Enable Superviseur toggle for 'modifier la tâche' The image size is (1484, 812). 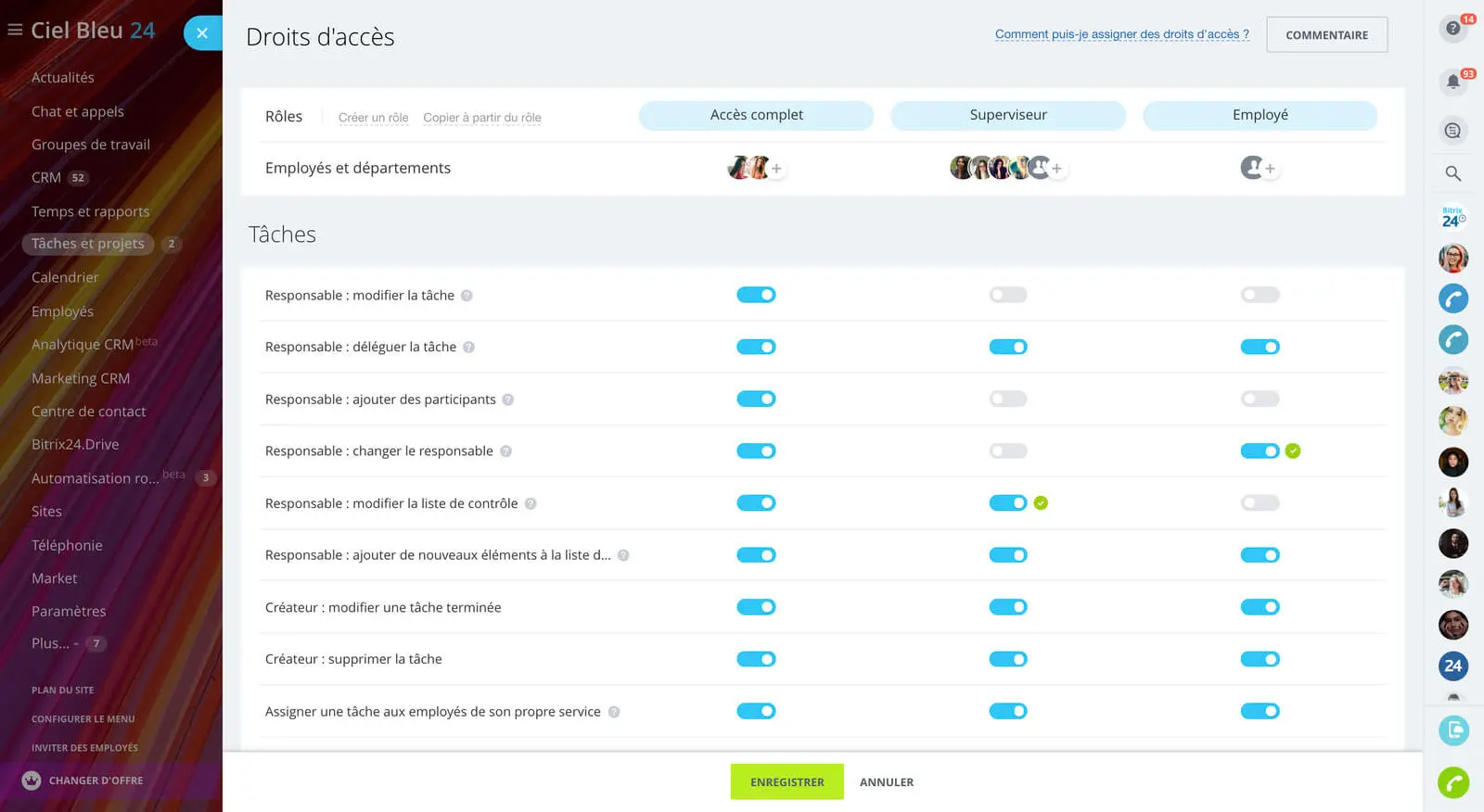1007,295
